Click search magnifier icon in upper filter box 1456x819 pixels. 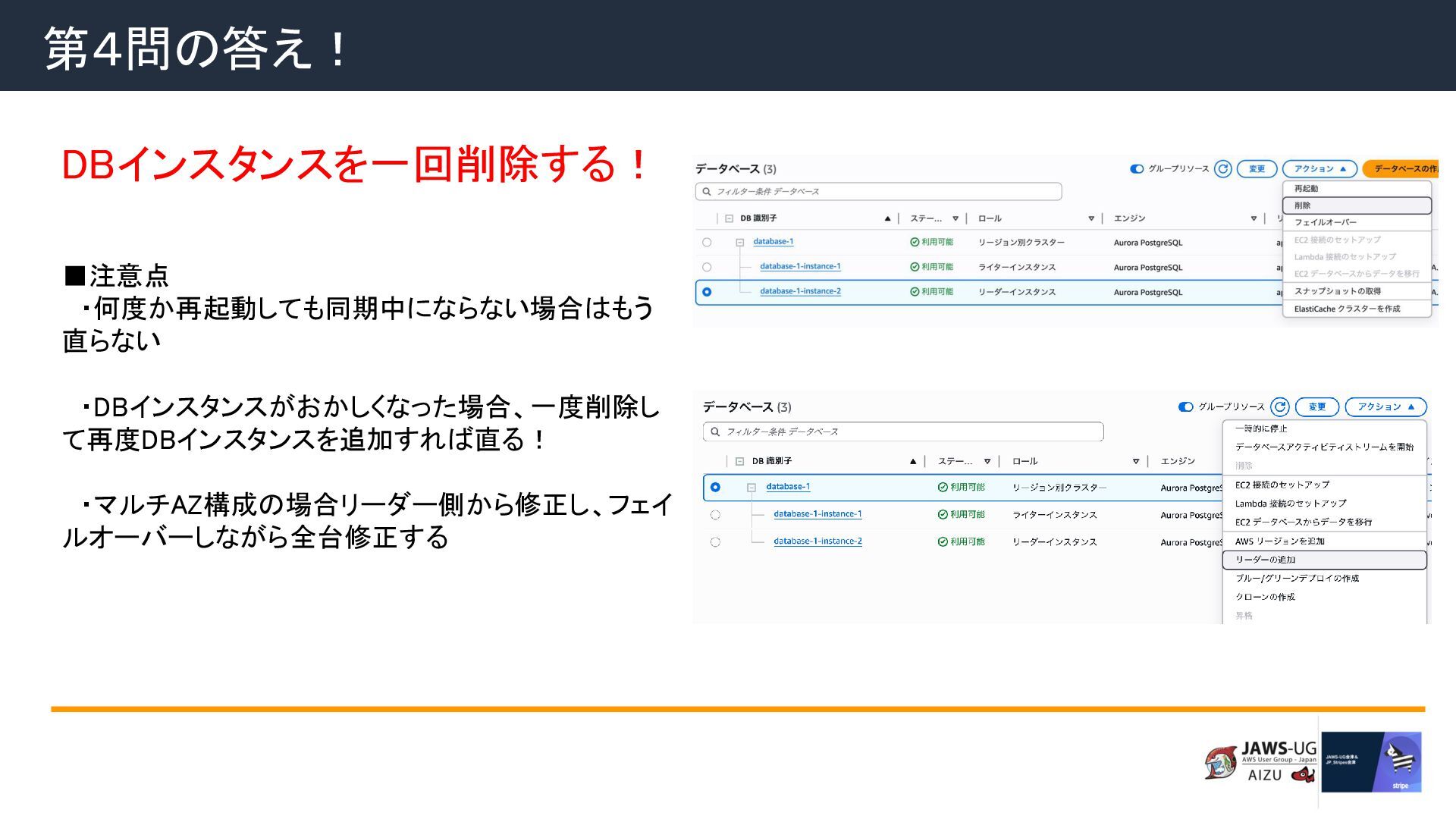tap(707, 192)
